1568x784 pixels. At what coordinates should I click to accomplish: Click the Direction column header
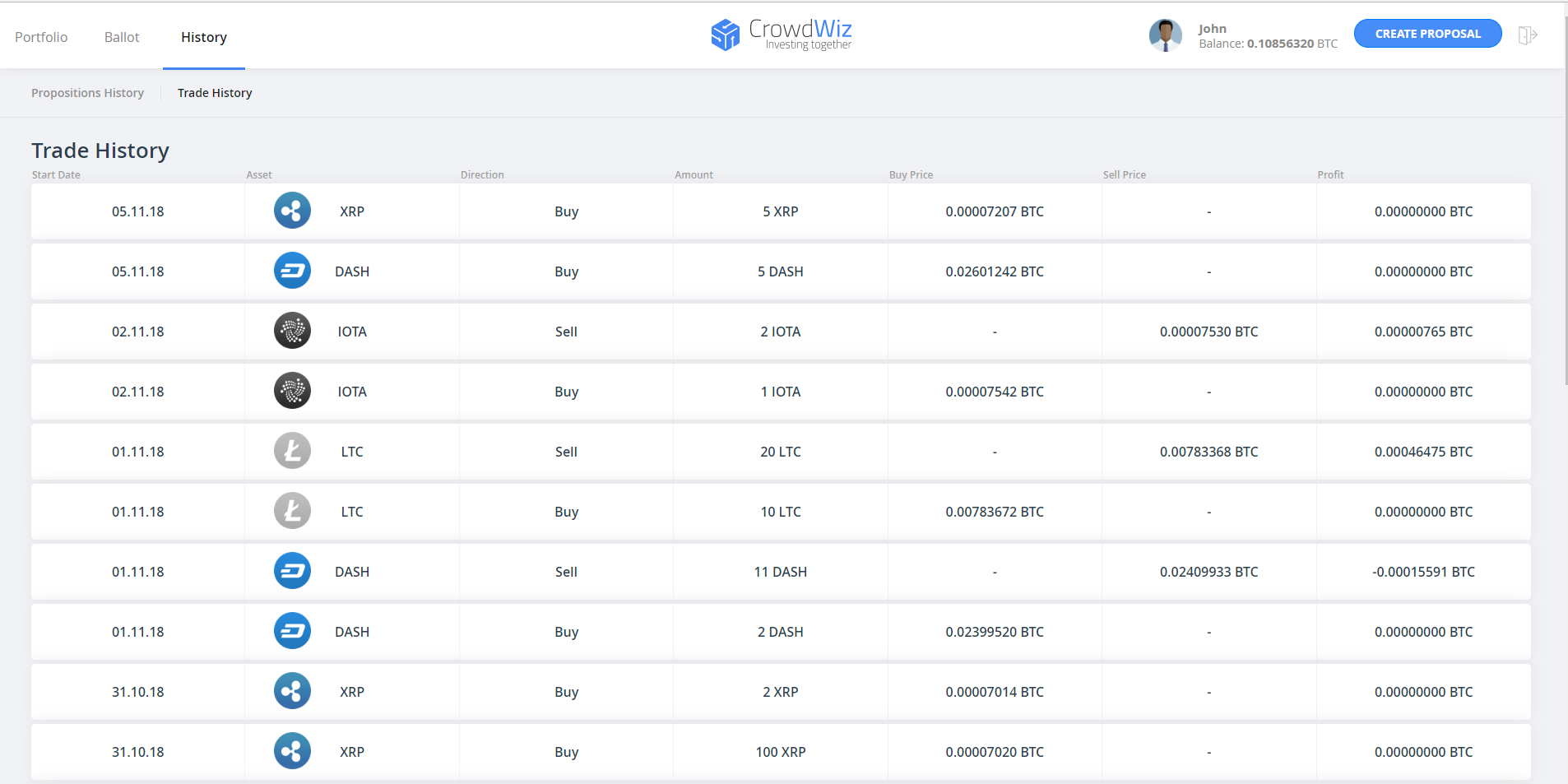tap(482, 174)
